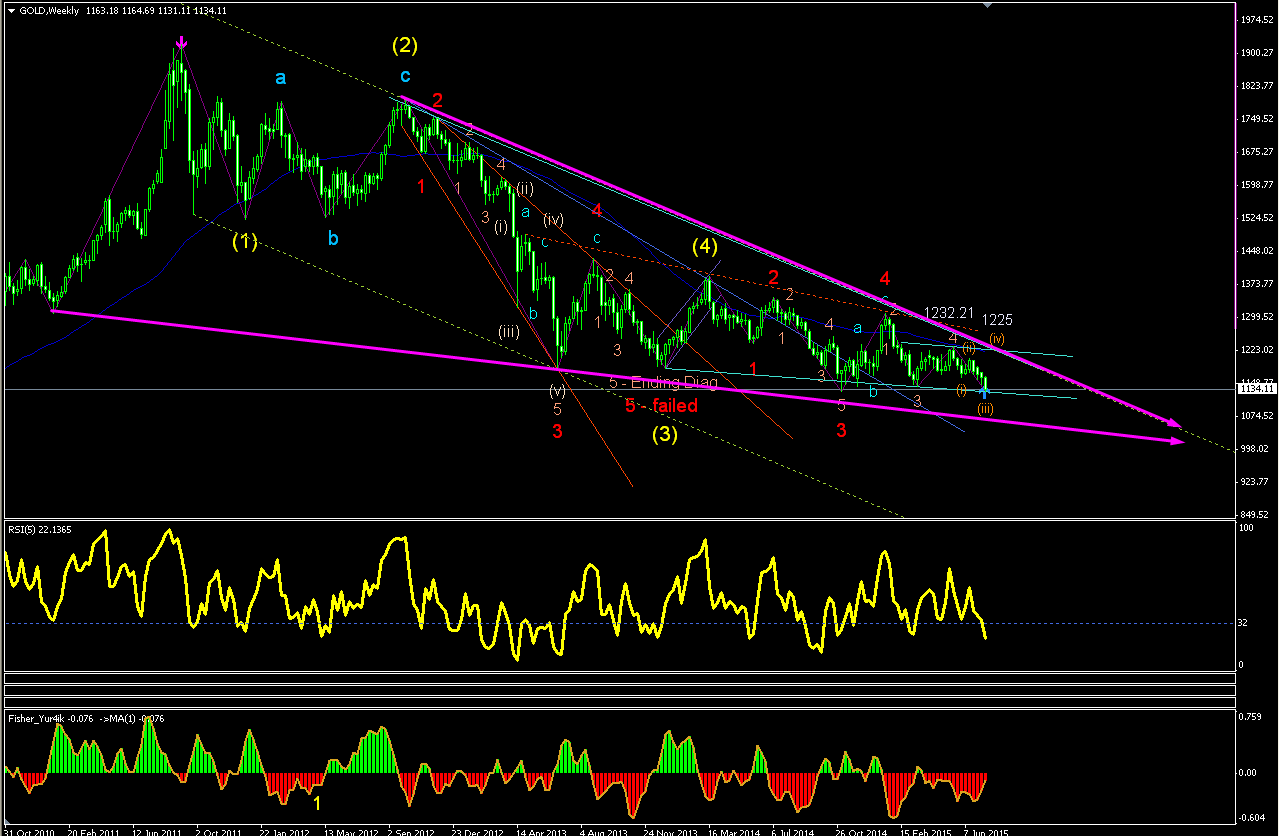Viewport: 1279px width, 836px height.
Task: Select the red '5 - failed' annotation
Action: [661, 406]
